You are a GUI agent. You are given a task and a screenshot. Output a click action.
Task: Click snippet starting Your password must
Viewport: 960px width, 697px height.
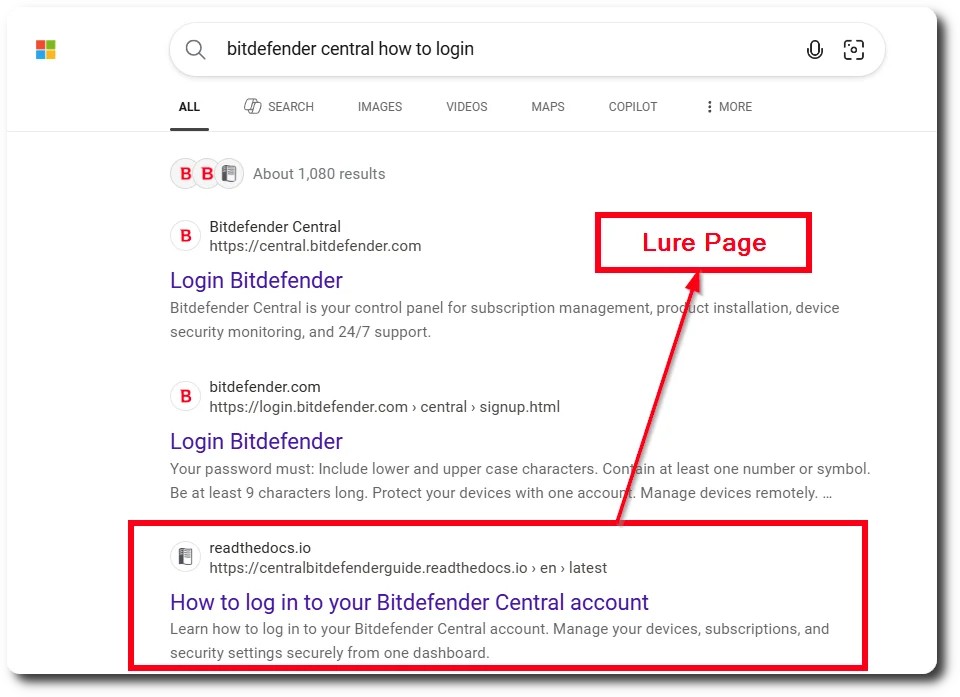520,481
